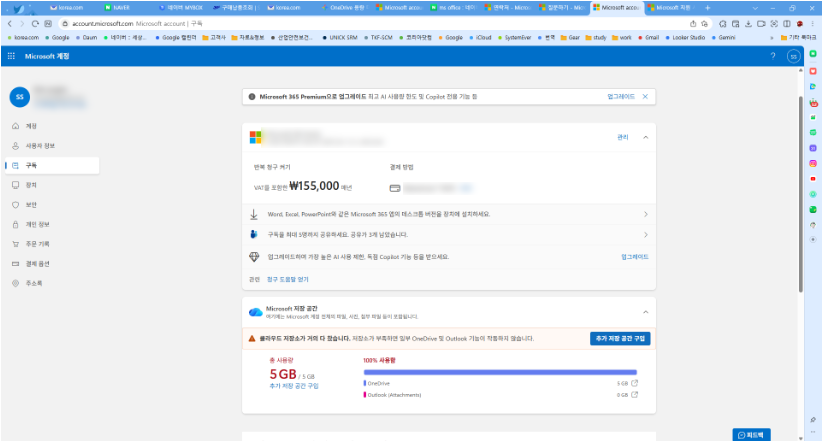Open the subscription sharing row chevron
The height and width of the screenshot is (441, 823).
coord(646,235)
